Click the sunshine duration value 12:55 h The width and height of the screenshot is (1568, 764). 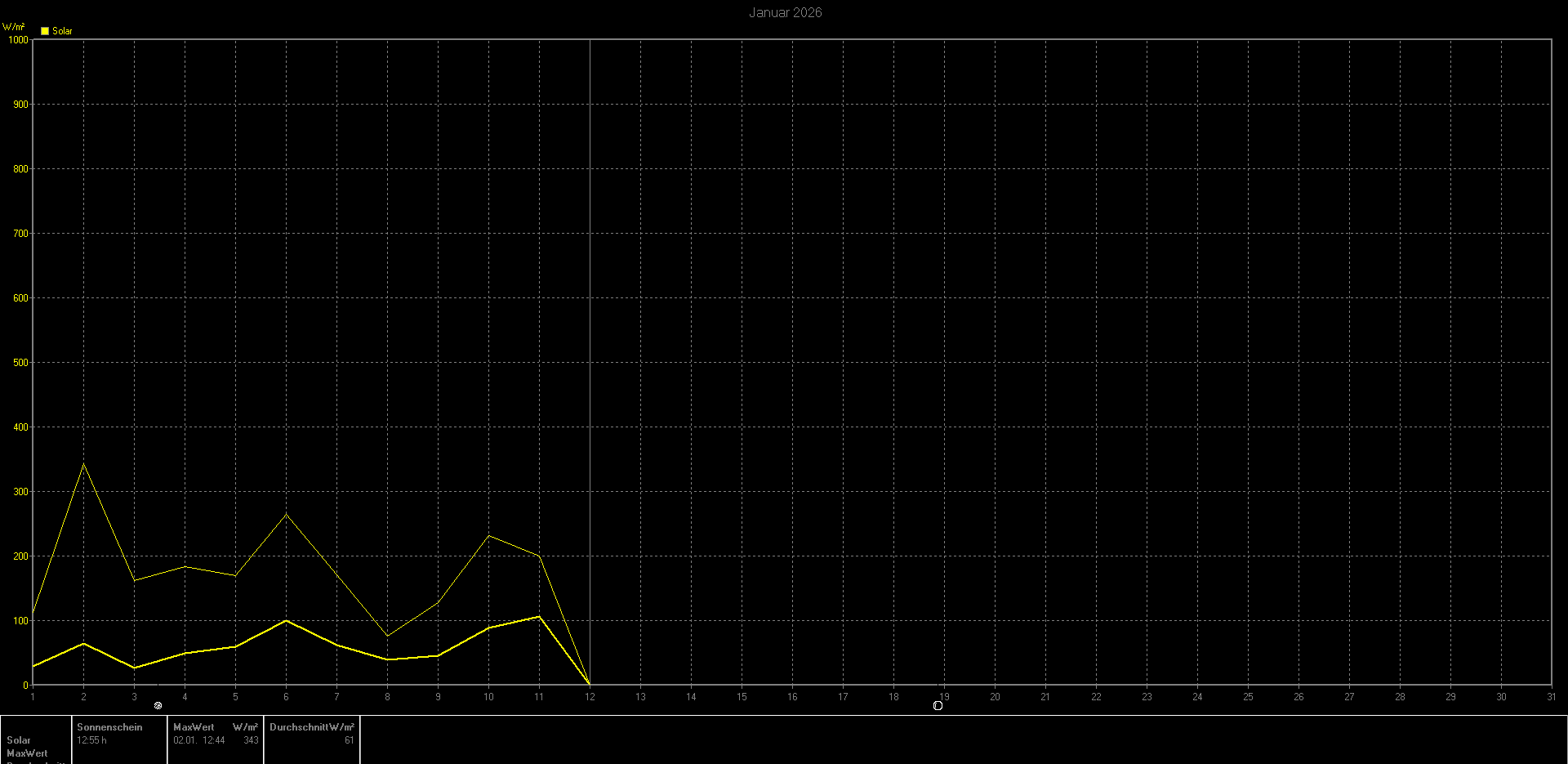click(x=91, y=740)
